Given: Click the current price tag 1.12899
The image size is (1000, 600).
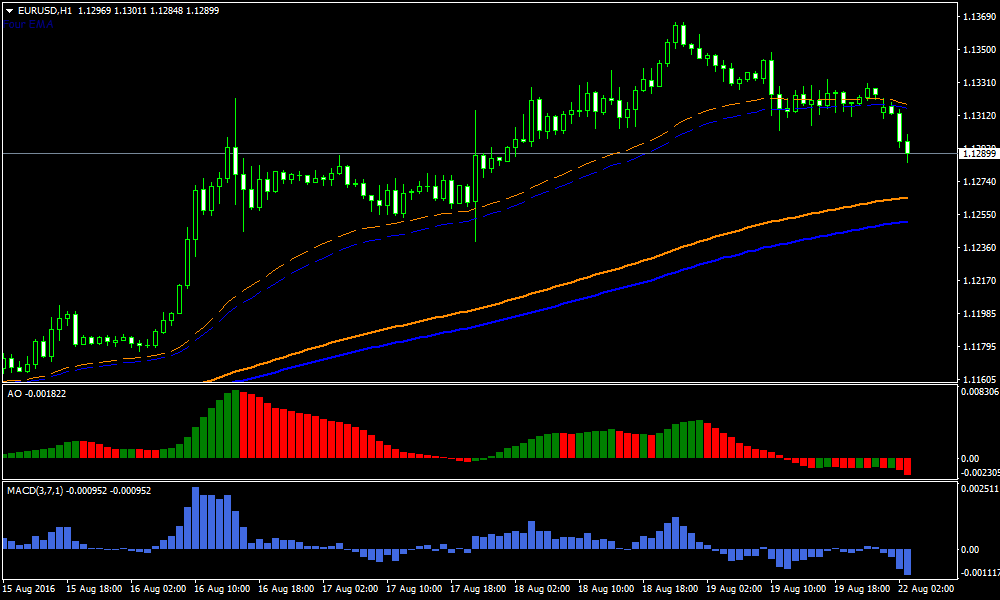Looking at the screenshot, I should click(x=977, y=153).
